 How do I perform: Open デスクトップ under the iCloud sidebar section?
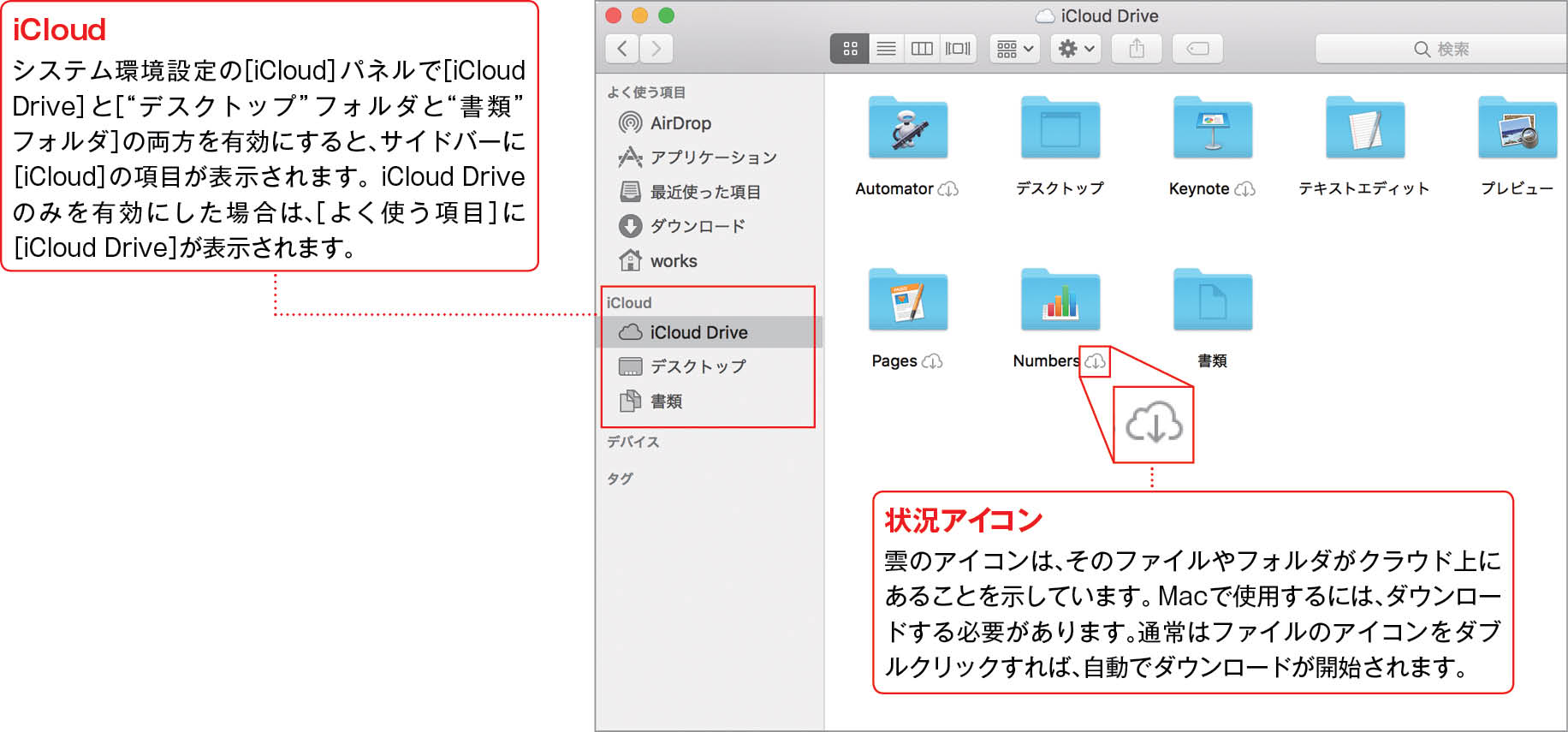[x=698, y=366]
